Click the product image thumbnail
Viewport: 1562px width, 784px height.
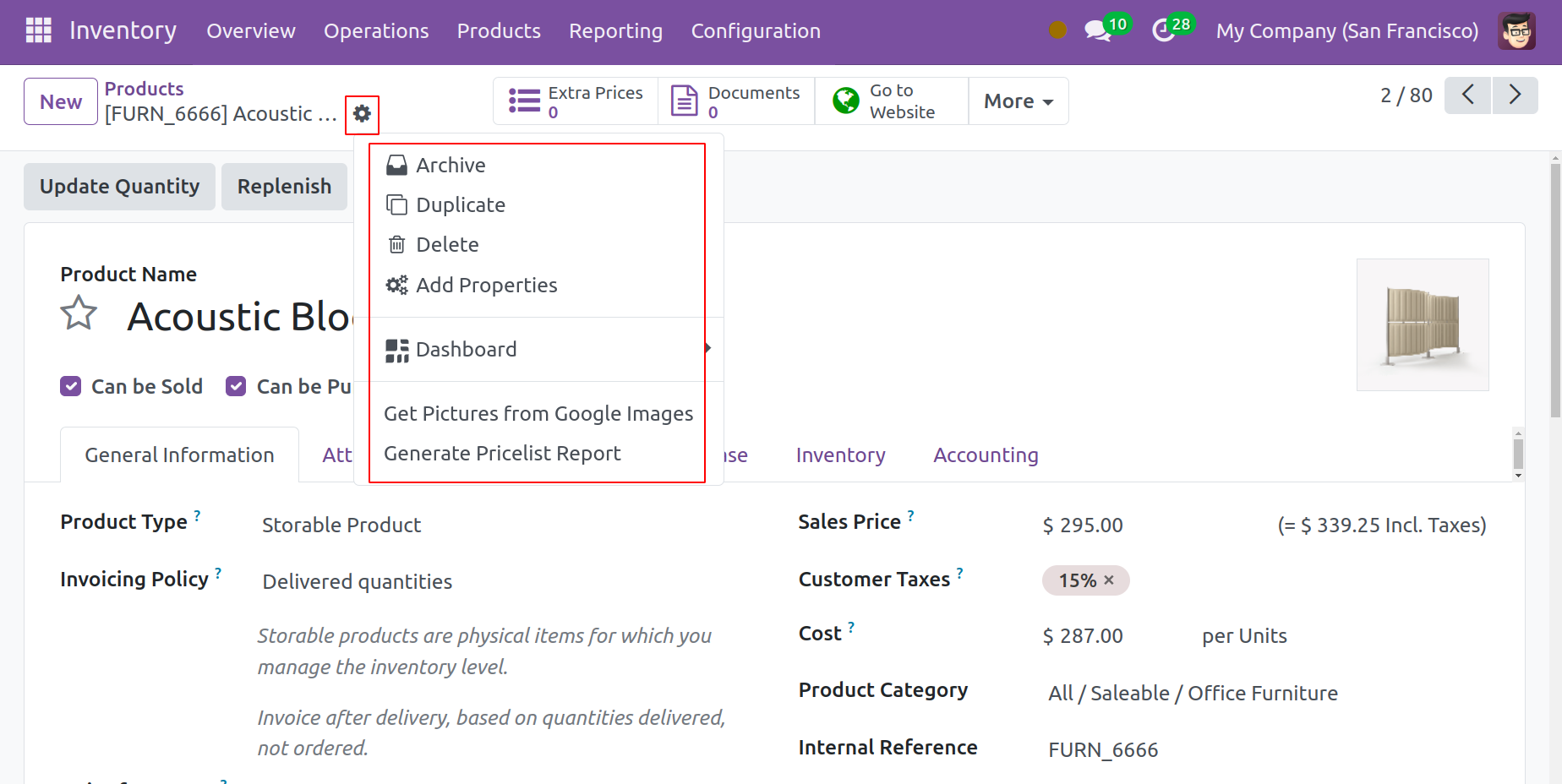coord(1423,324)
